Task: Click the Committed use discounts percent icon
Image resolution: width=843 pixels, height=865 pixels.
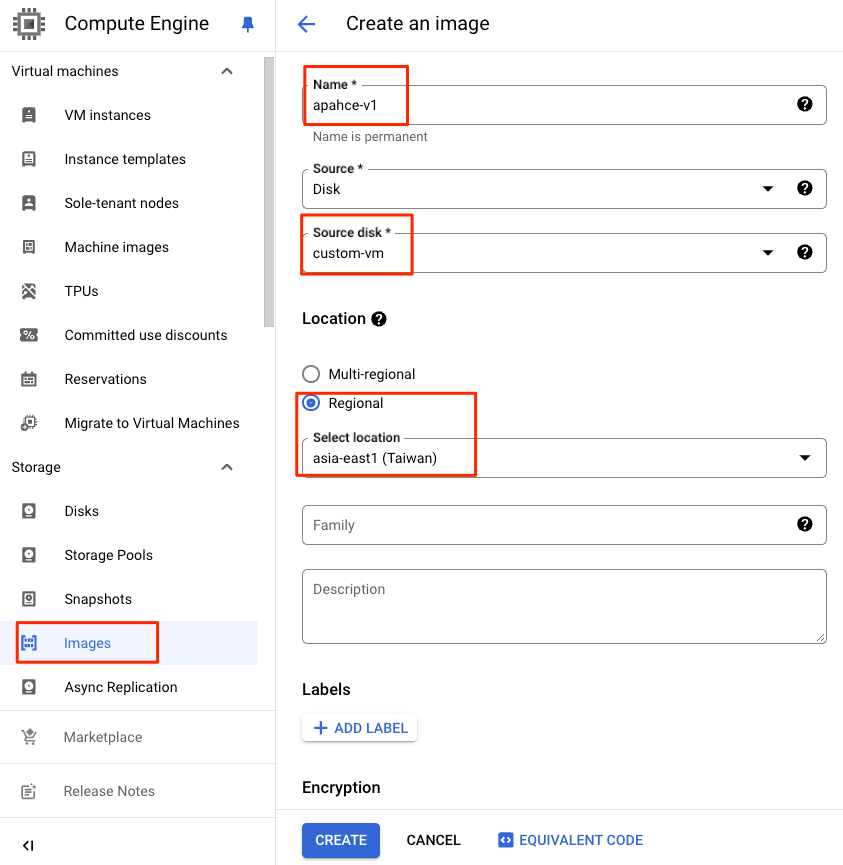Action: pyautogui.click(x=29, y=335)
